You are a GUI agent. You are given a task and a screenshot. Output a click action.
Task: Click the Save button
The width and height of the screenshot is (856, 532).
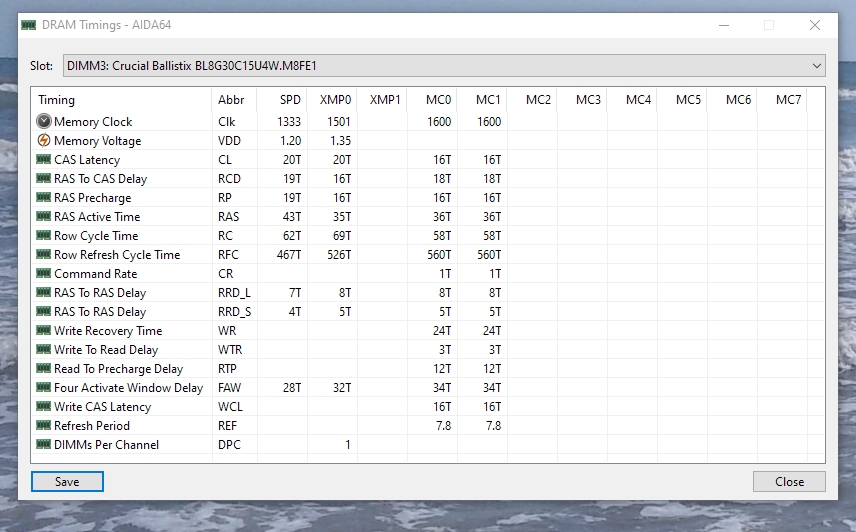tap(67, 482)
